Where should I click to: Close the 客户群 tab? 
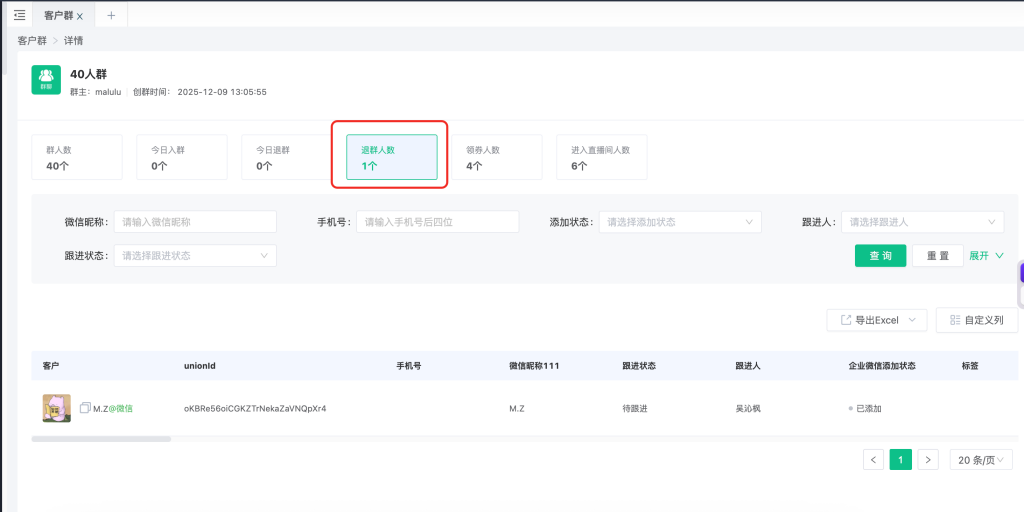(80, 16)
